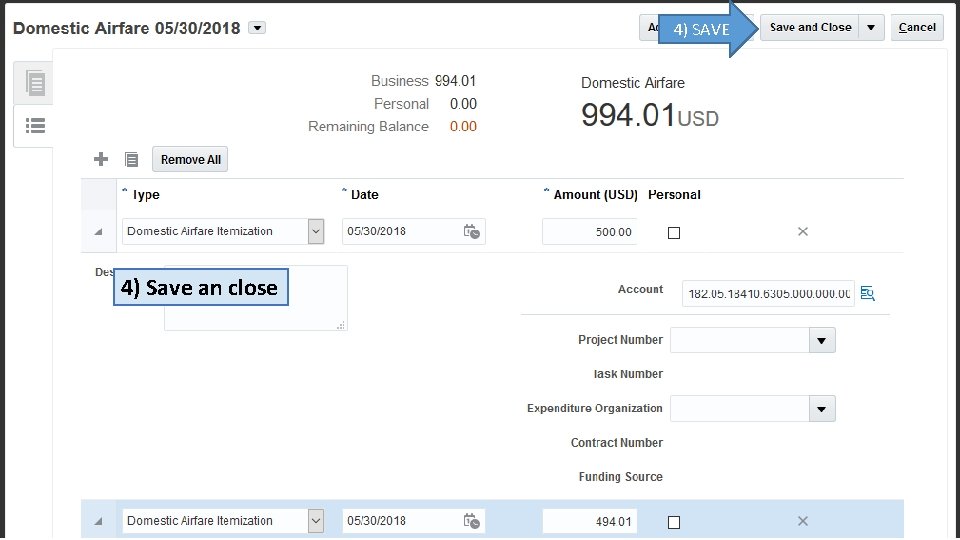
Task: Click the 994.01 USD total amount
Action: click(x=650, y=115)
